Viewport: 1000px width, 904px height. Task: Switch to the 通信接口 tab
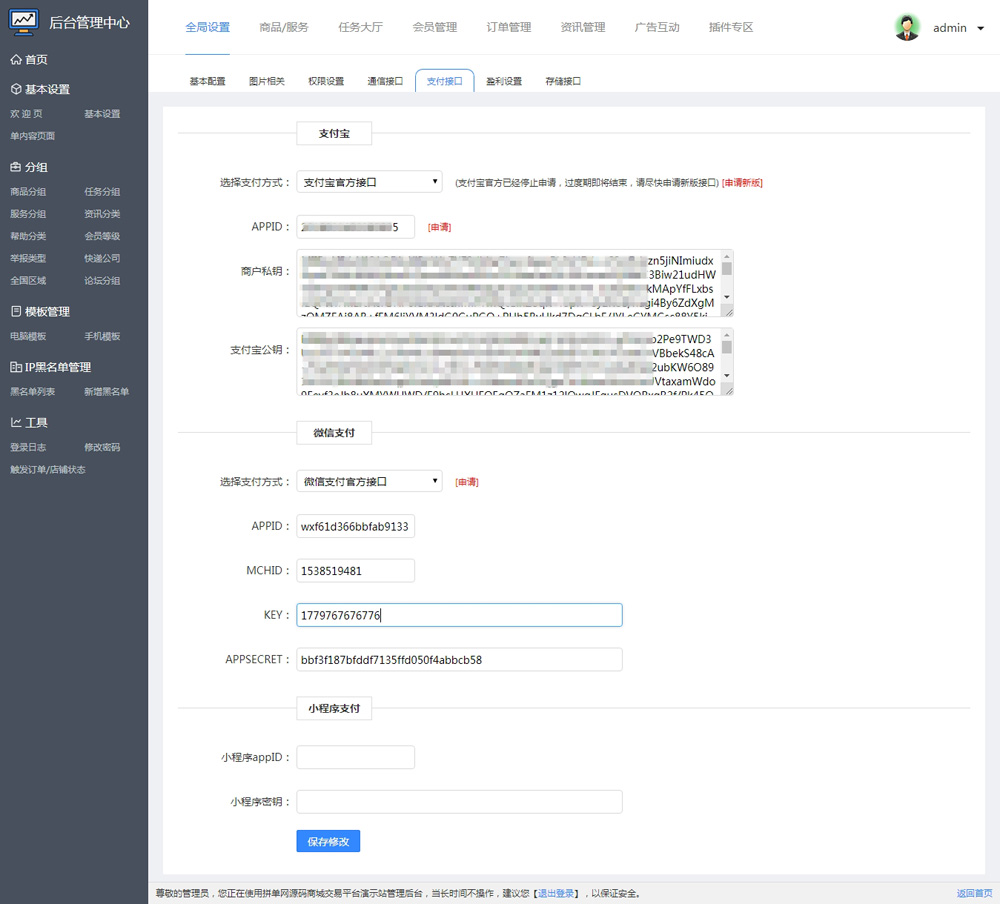pos(385,81)
